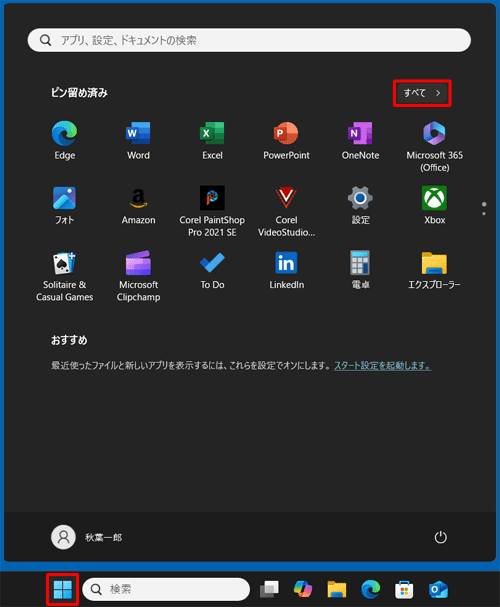Launch Word from pinned apps
Image resolution: width=500 pixels, height=607 pixels.
point(138,141)
